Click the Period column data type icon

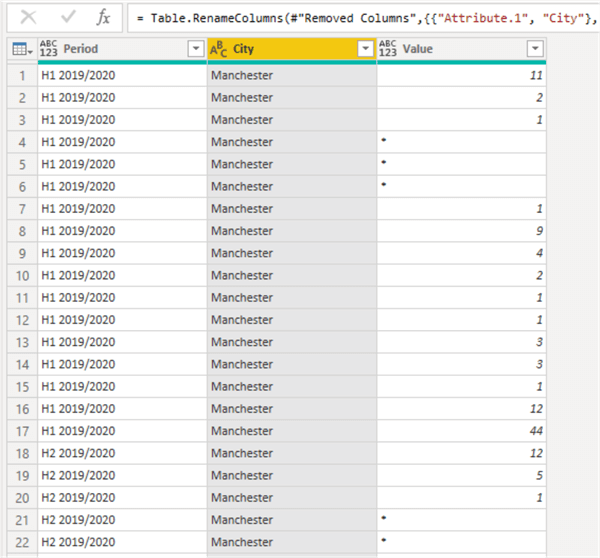(x=49, y=49)
